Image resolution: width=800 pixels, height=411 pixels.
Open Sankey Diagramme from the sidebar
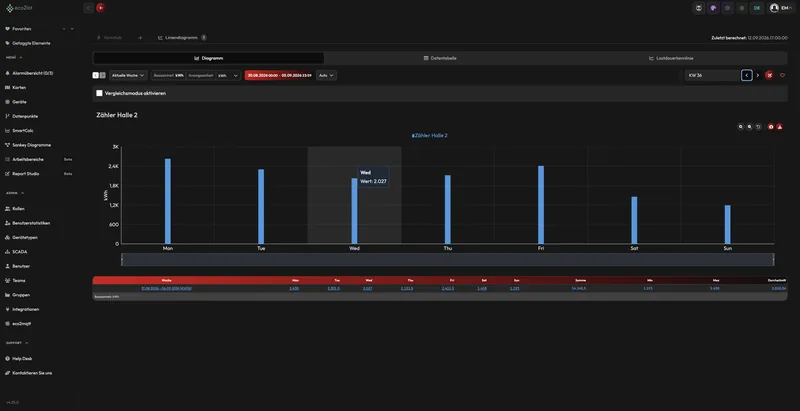point(31,145)
